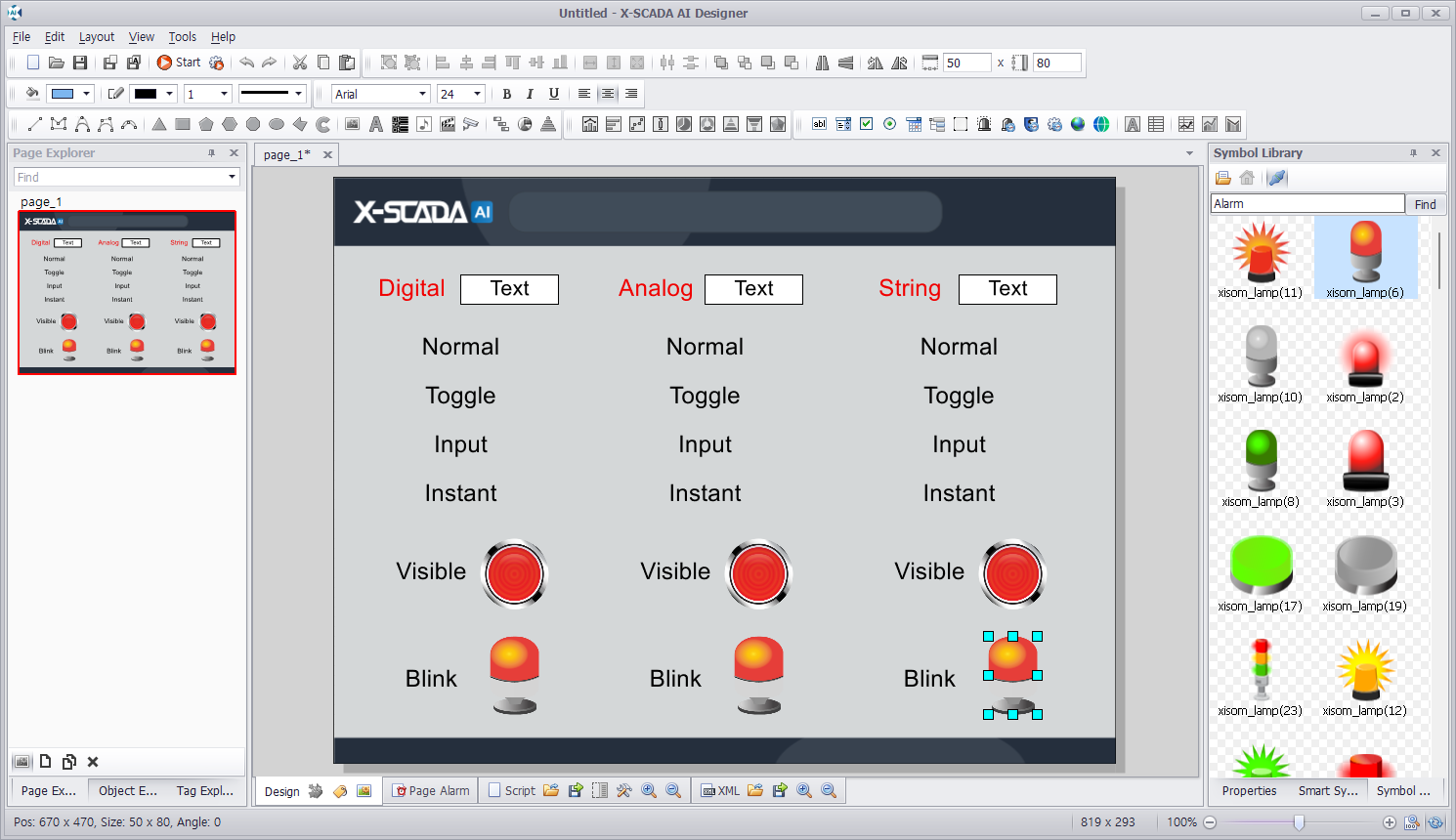This screenshot has height=840, width=1456.
Task: Toggle Underline formatting
Action: pos(554,94)
